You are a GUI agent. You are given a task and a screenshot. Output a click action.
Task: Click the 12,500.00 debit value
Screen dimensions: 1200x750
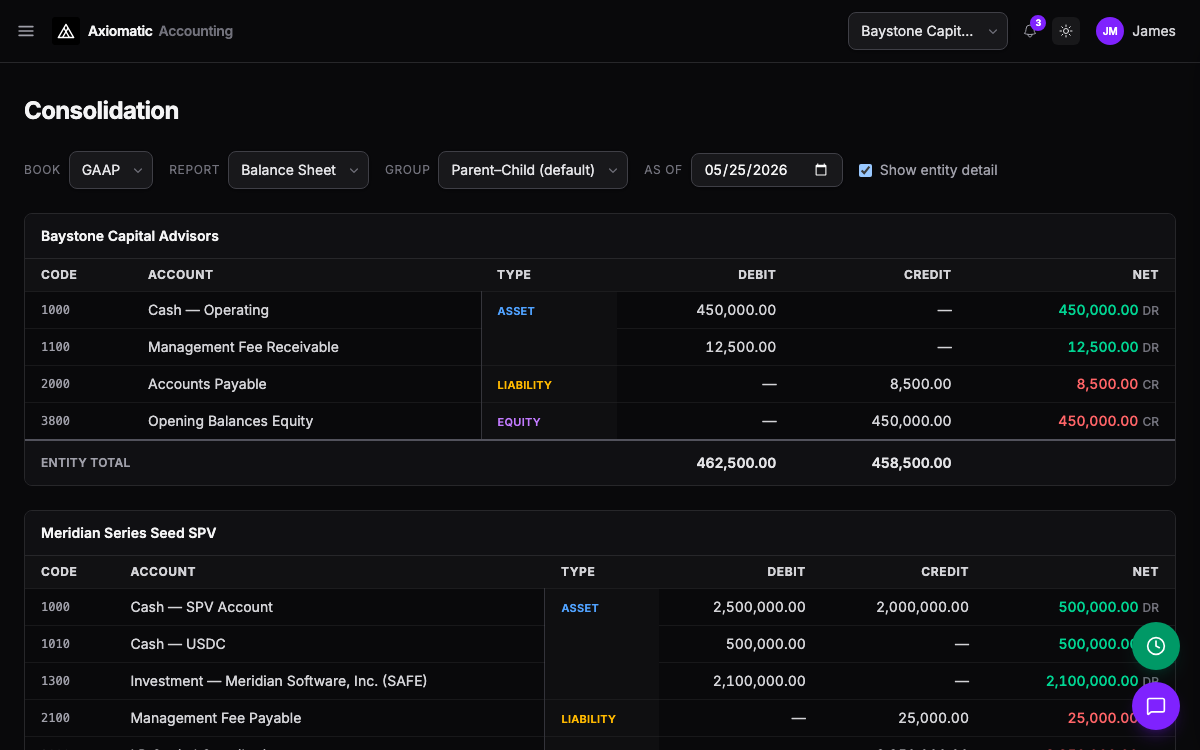tap(740, 347)
